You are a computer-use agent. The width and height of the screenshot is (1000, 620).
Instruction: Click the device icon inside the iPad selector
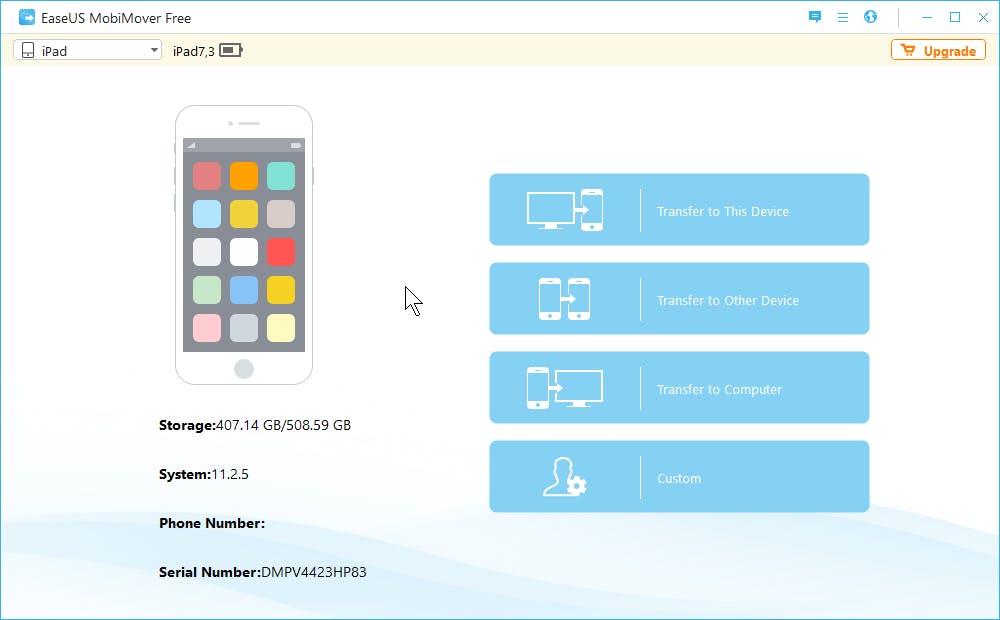pyautogui.click(x=27, y=49)
